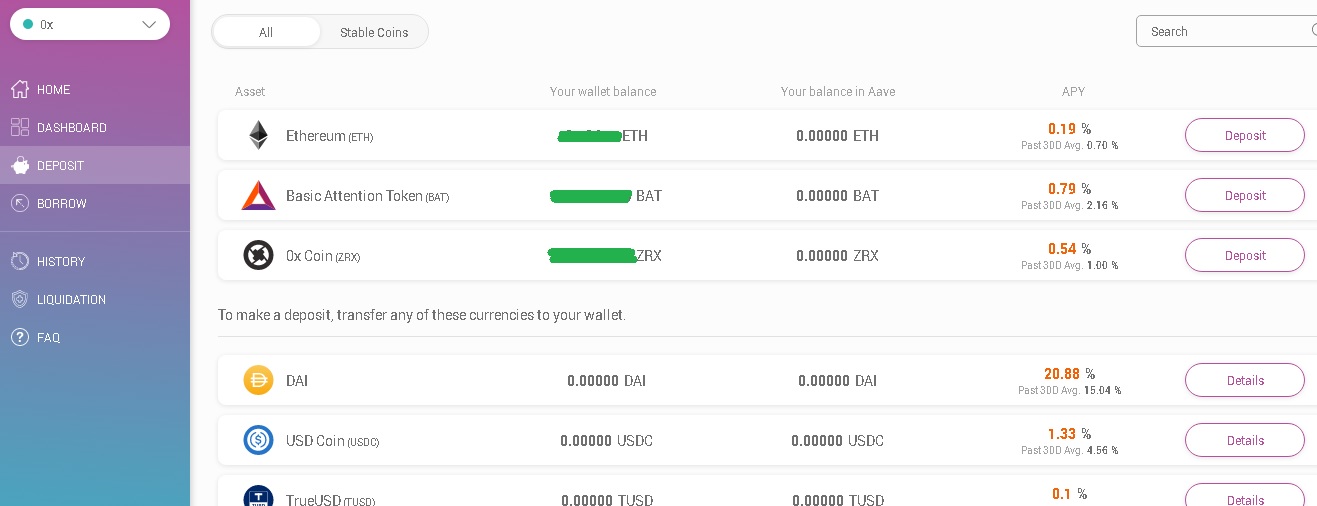Screen dimensions: 1317x506
Task: Click the 0.00000 TUSD wallet balance
Action: coord(606,499)
